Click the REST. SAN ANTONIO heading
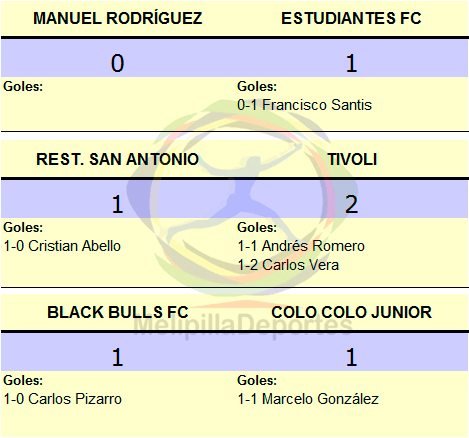This screenshot has height=438, width=469. coord(117,159)
